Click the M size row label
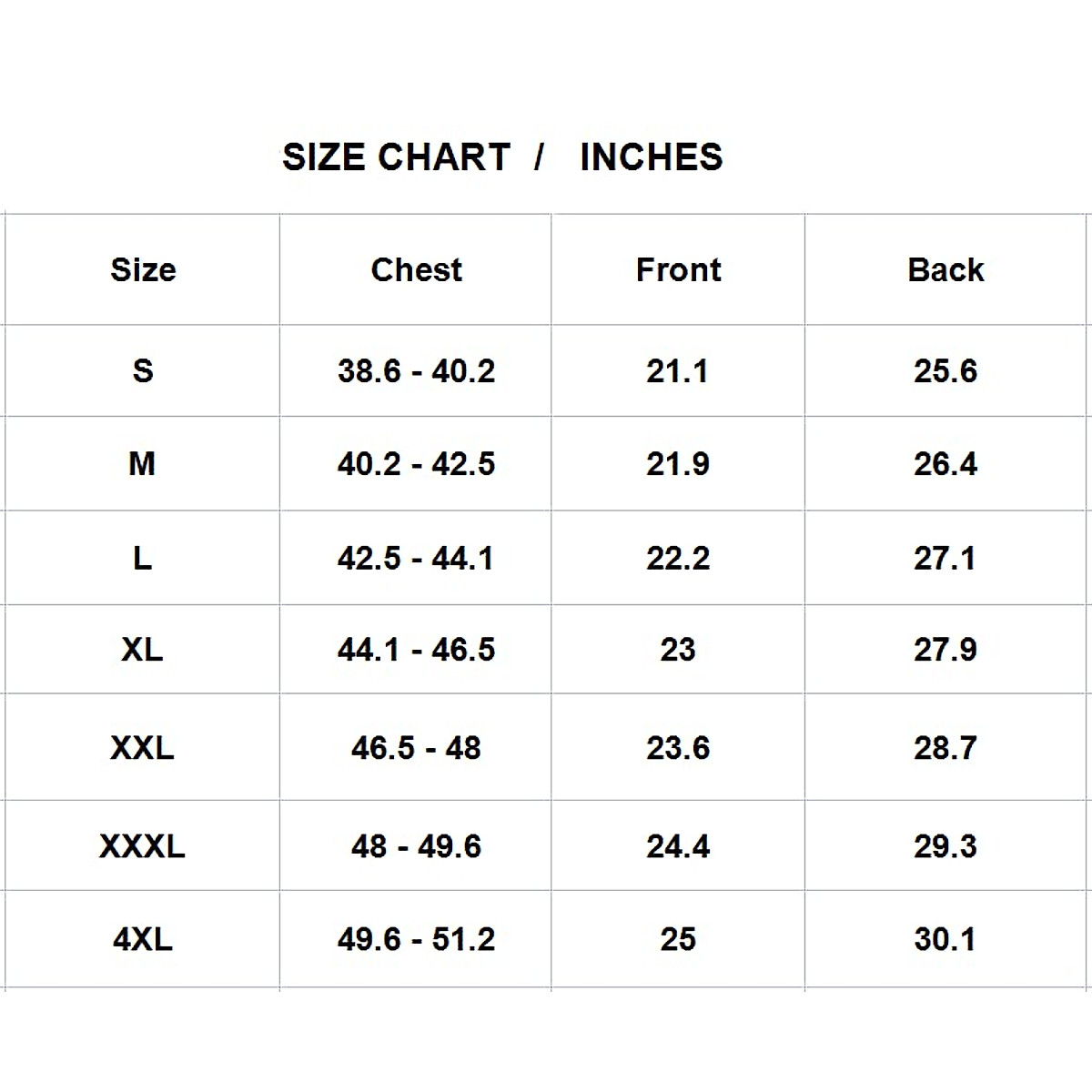Screen dimensions: 1092x1092 click(x=142, y=464)
